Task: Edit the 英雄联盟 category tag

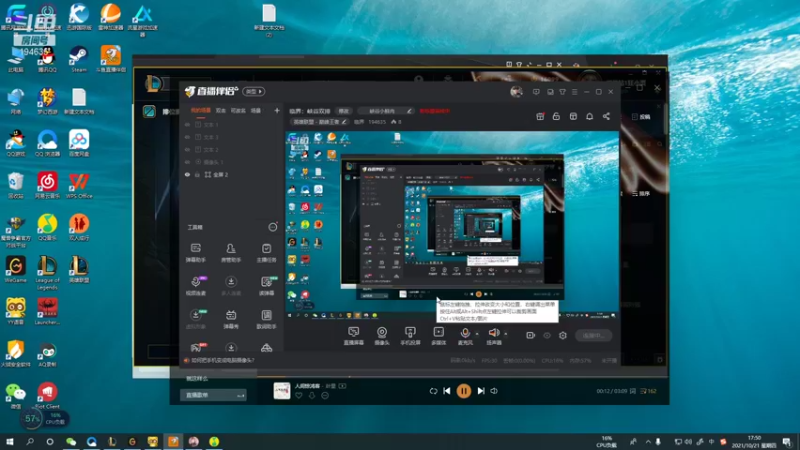Action: pos(319,122)
